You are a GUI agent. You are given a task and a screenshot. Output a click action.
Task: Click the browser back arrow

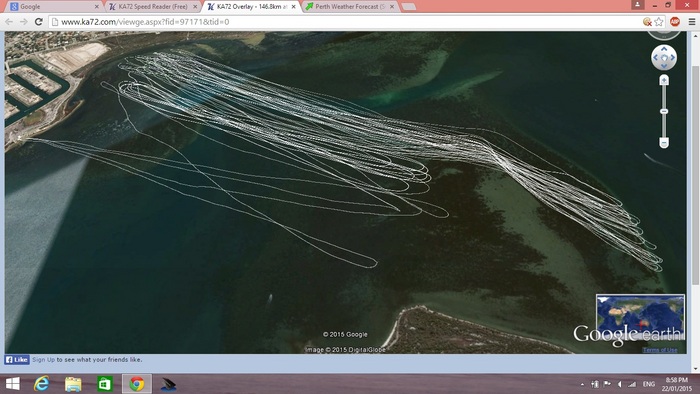(9, 22)
